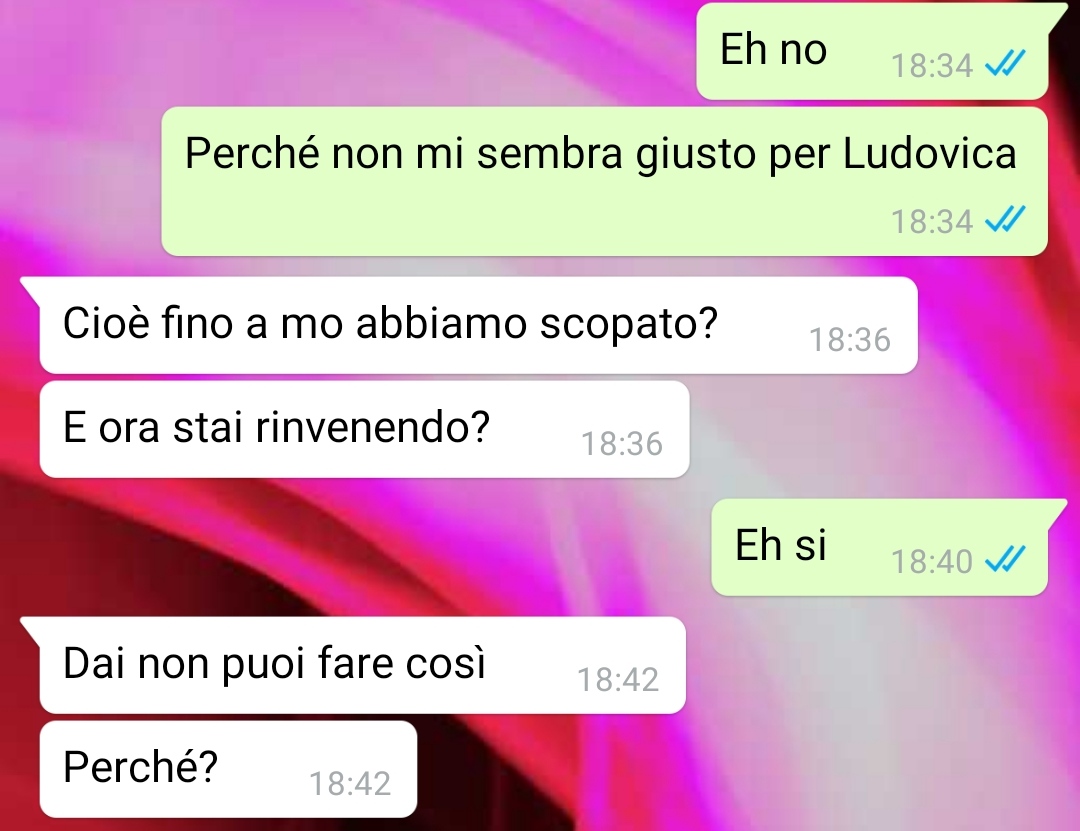This screenshot has height=831, width=1080.
Task: Tap the 18:40 timestamp on "Eh si"
Action: point(932,562)
